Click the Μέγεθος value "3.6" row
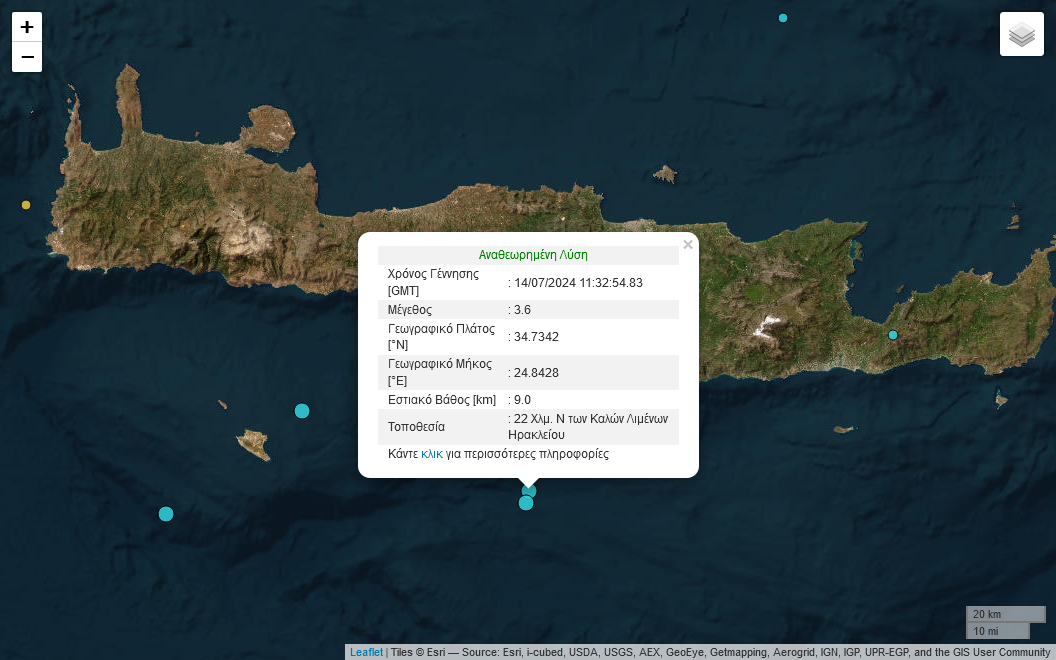 click(521, 309)
